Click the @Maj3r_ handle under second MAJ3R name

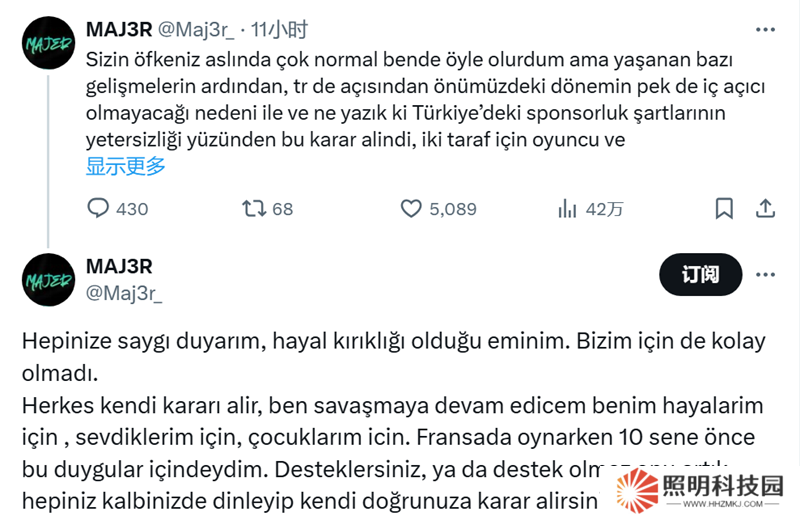(x=124, y=292)
